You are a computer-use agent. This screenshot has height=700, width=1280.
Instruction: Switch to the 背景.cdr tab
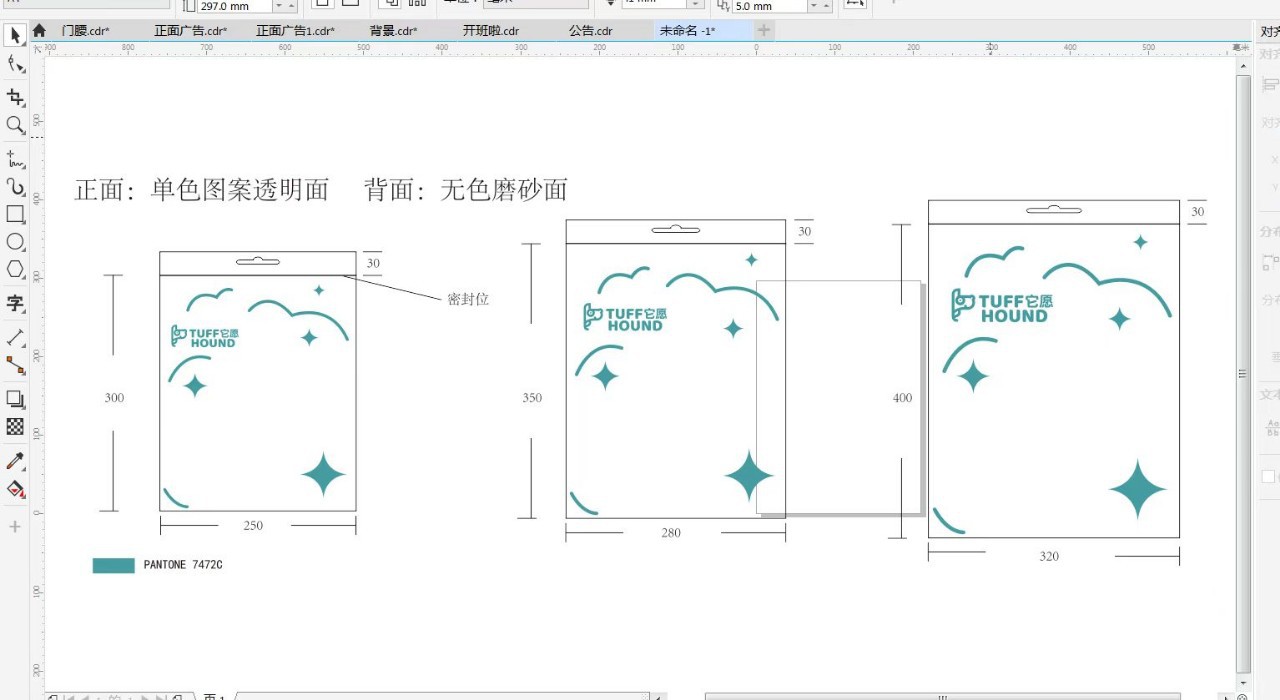(393, 31)
